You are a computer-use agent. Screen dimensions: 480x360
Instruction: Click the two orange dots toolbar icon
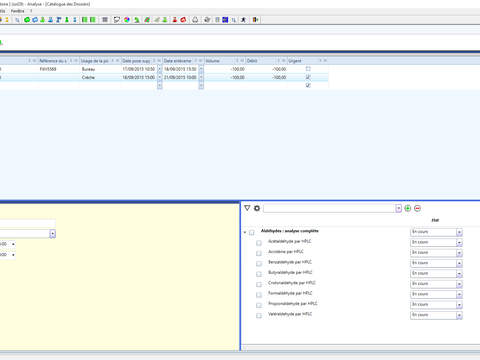point(6,20)
